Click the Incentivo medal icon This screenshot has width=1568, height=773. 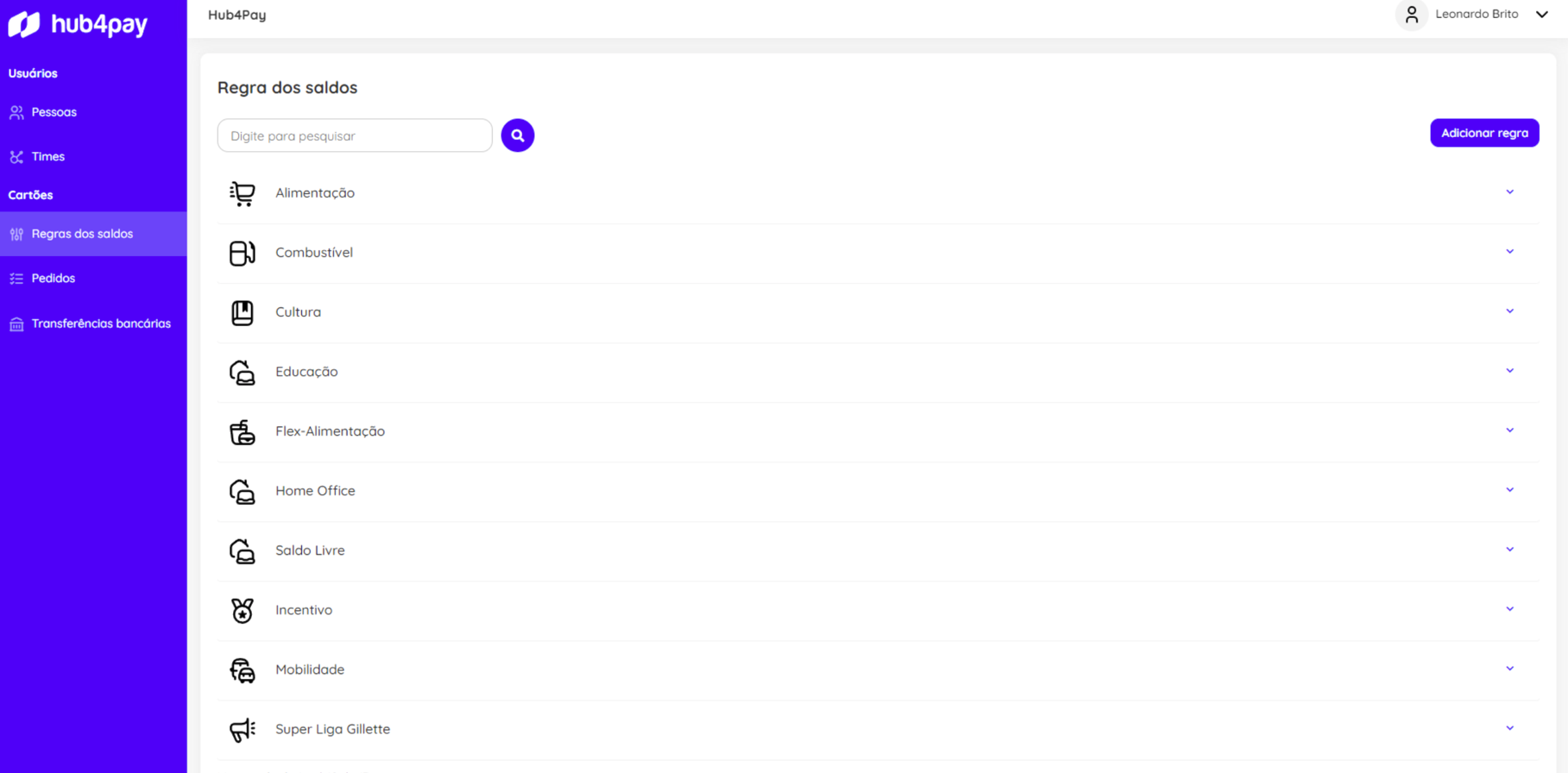point(242,610)
